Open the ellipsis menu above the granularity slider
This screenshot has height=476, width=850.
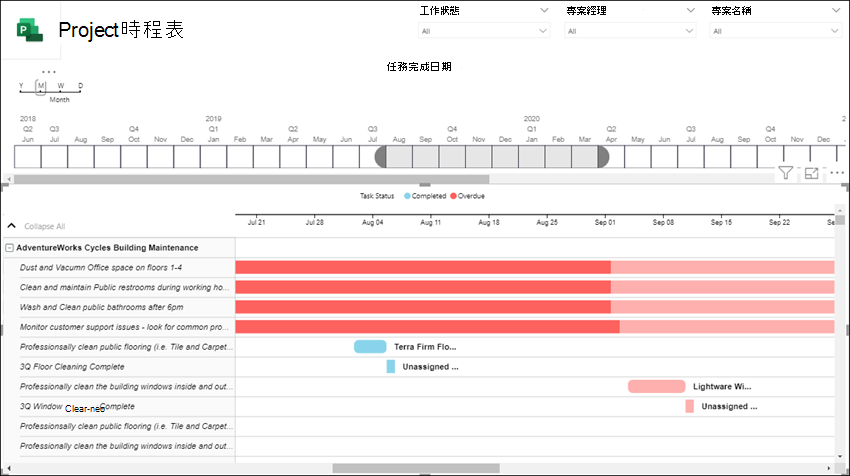pos(49,72)
